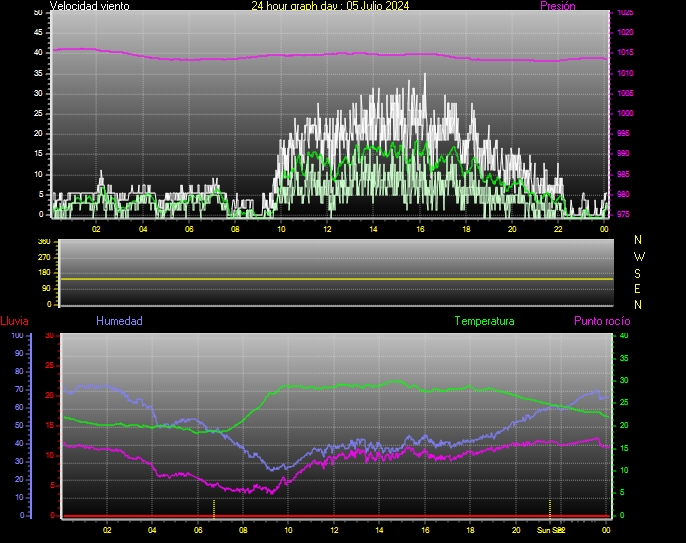This screenshot has height=543, width=686.
Task: Click the yellow wind direction line
Action: 336,279
